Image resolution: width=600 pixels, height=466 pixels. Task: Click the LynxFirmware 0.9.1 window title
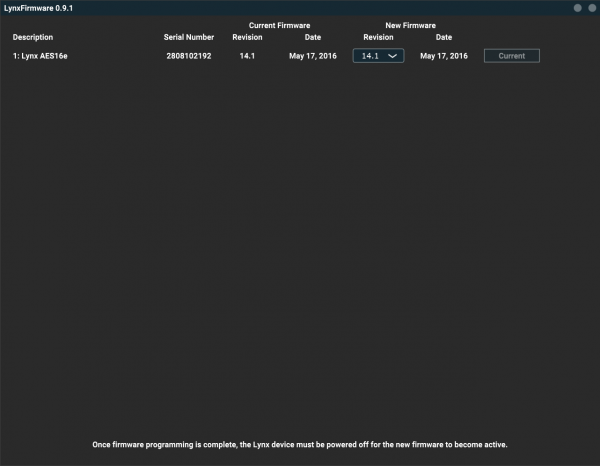tap(38, 8)
